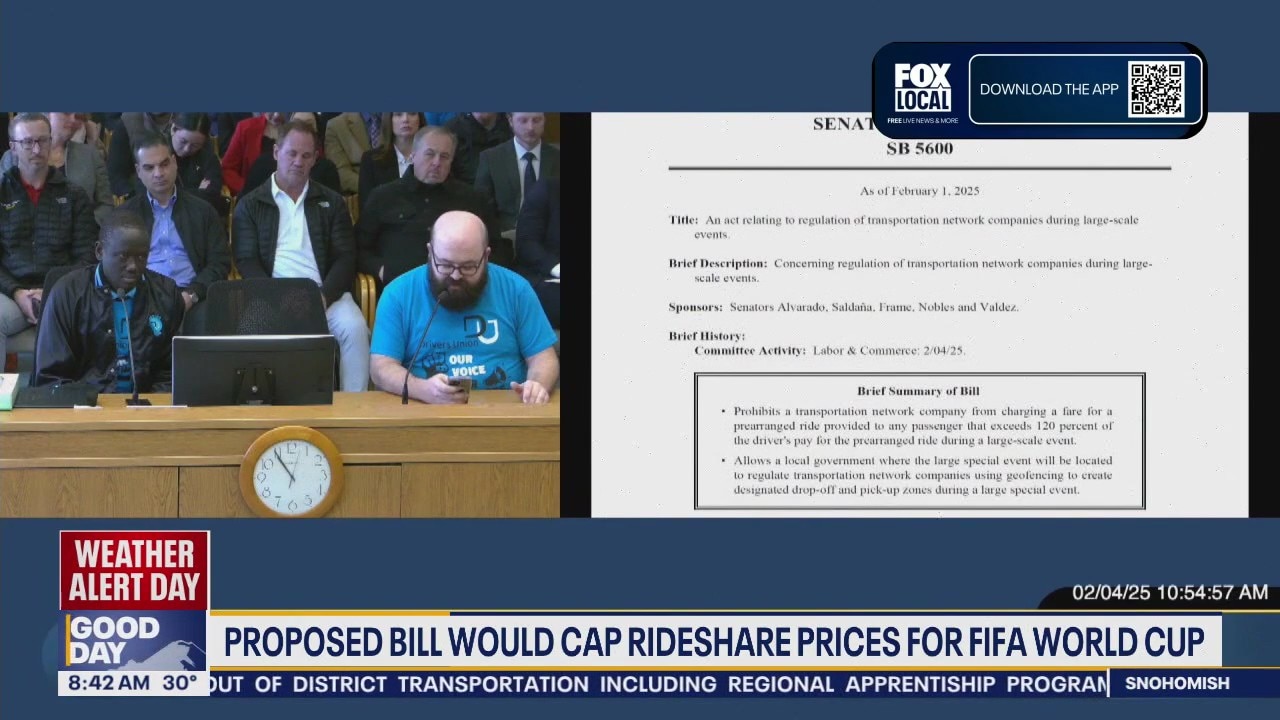Screen dimensions: 1280x720
Task: Click the computer monitor on the desk
Action: pos(254,370)
